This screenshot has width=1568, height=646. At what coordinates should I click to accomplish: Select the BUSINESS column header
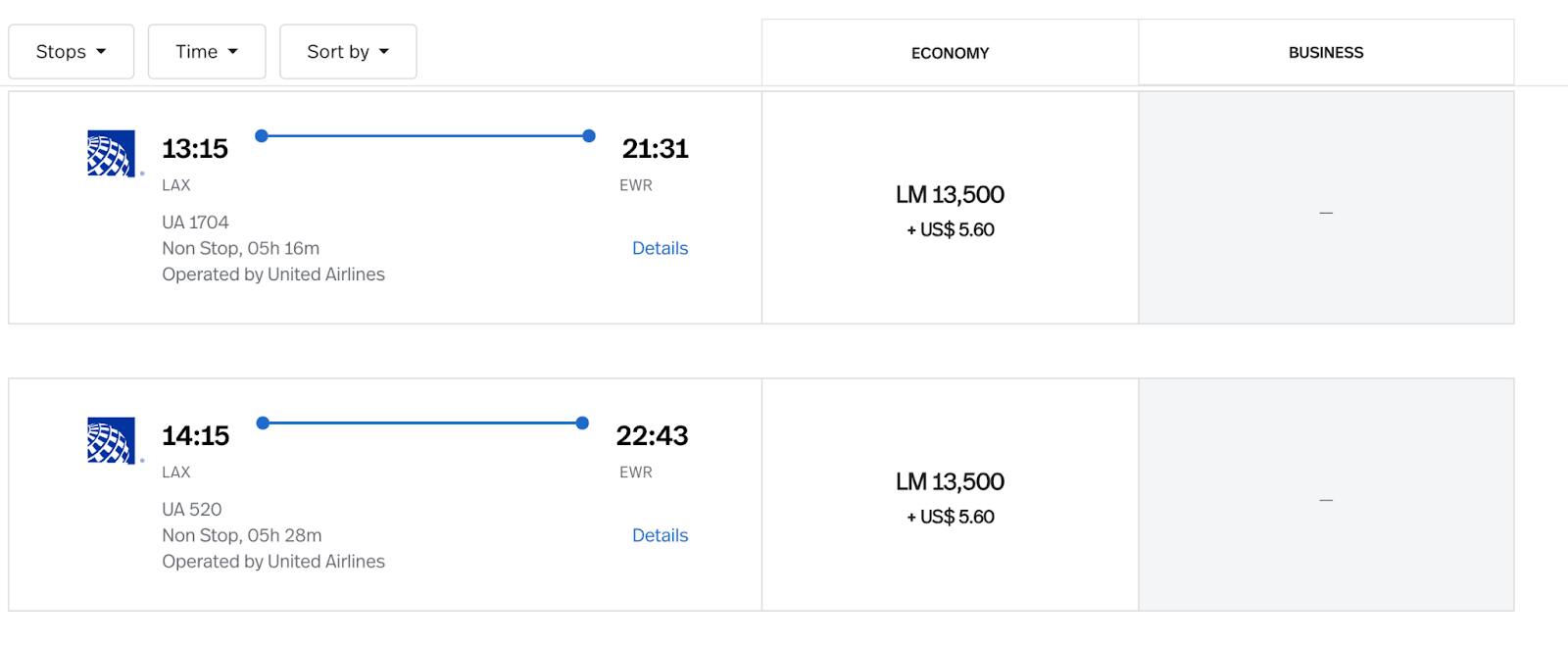pos(1325,53)
